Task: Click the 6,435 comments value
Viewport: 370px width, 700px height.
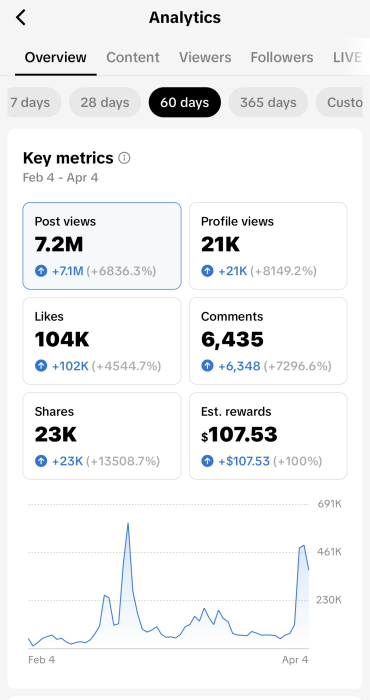Action: point(232,340)
